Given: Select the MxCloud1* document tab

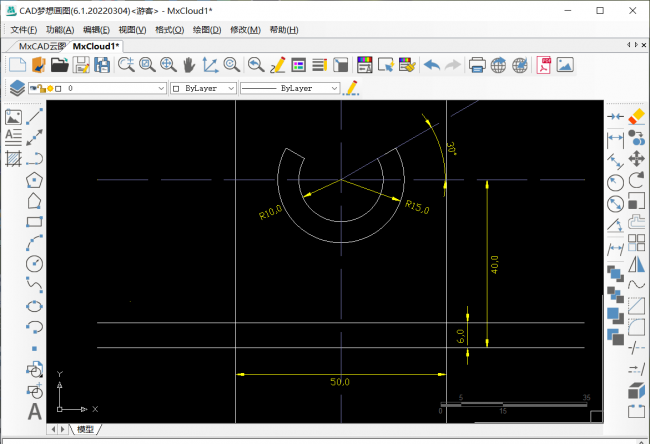Looking at the screenshot, I should pos(96,46).
